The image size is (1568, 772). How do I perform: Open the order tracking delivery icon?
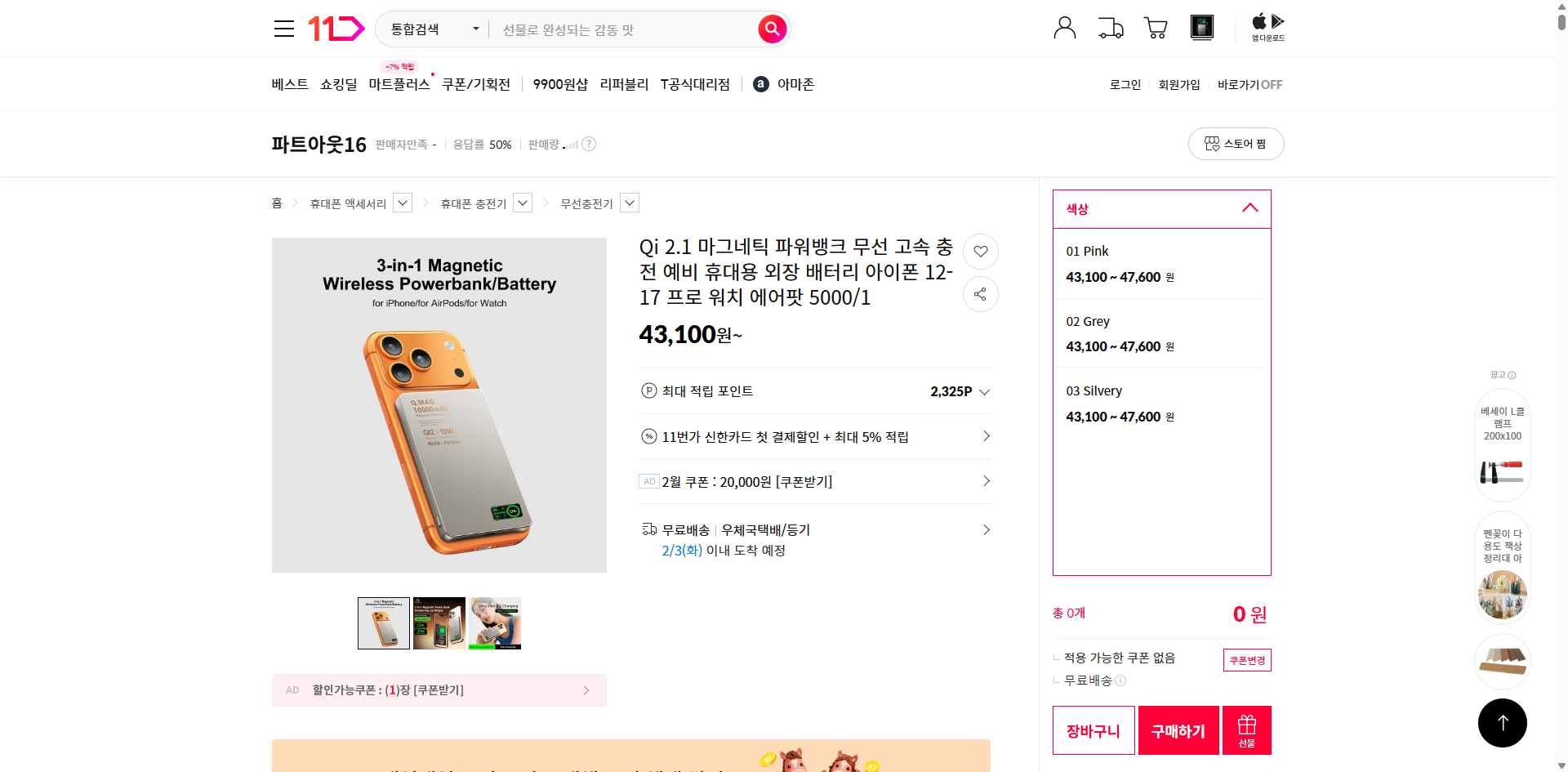coord(1110,27)
